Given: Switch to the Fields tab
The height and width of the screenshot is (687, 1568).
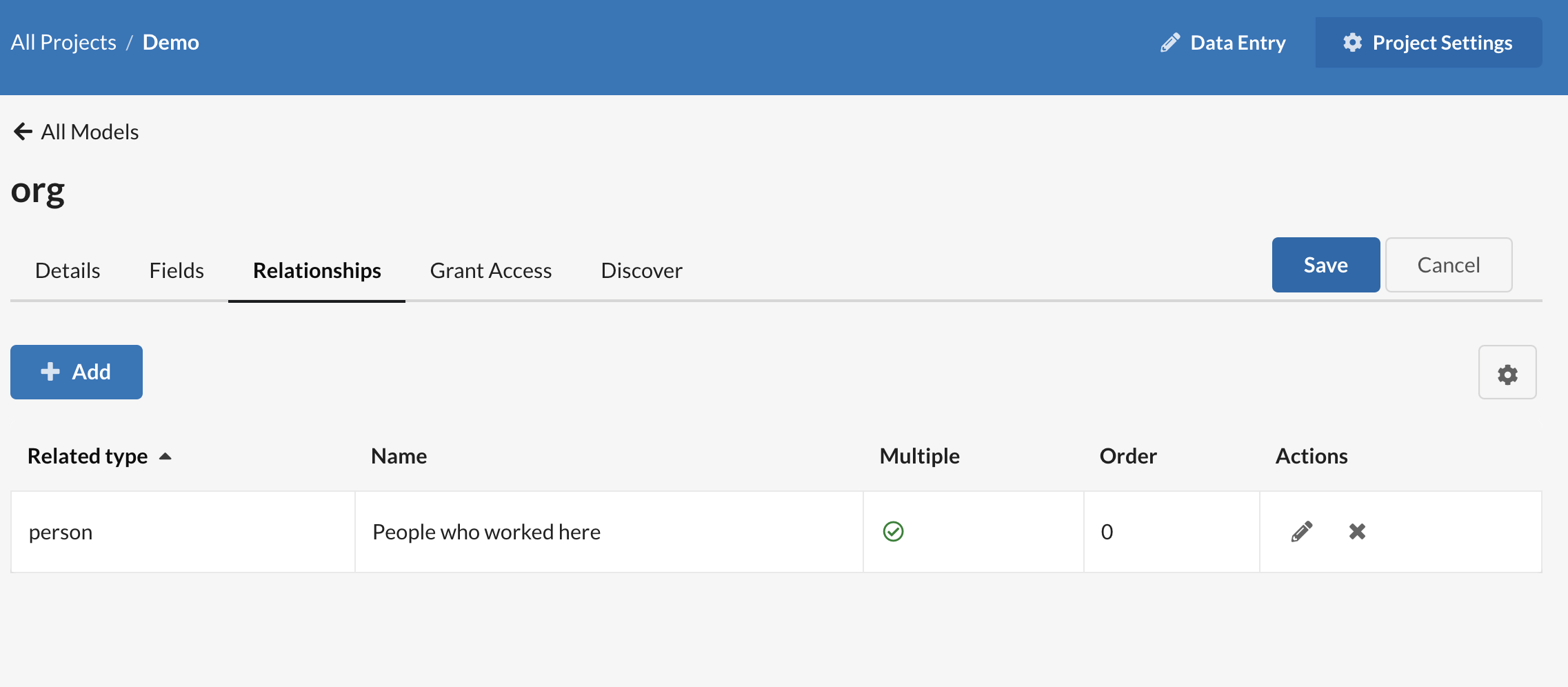Looking at the screenshot, I should pos(177,270).
